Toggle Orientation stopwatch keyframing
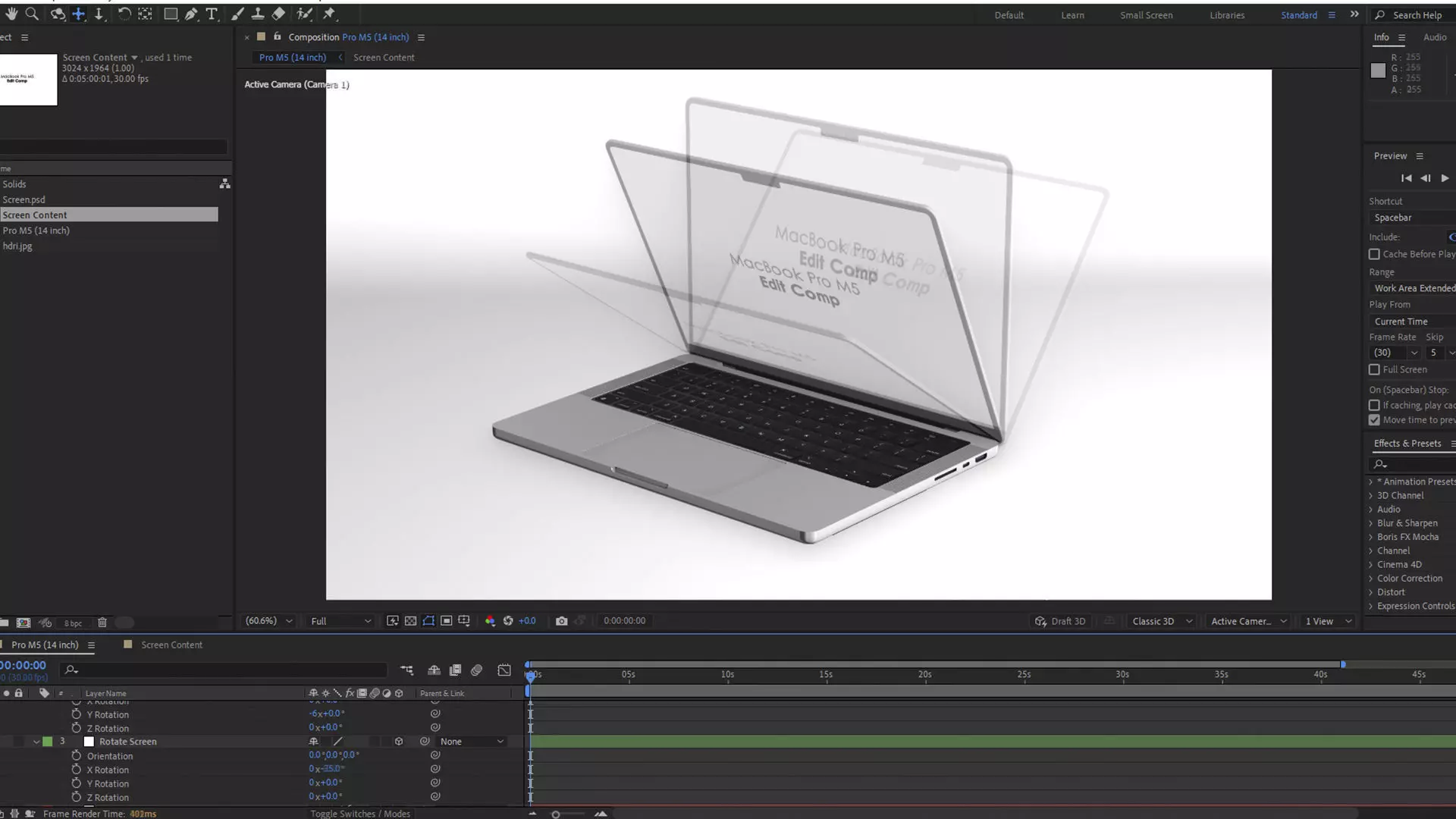The width and height of the screenshot is (1456, 819). [76, 756]
